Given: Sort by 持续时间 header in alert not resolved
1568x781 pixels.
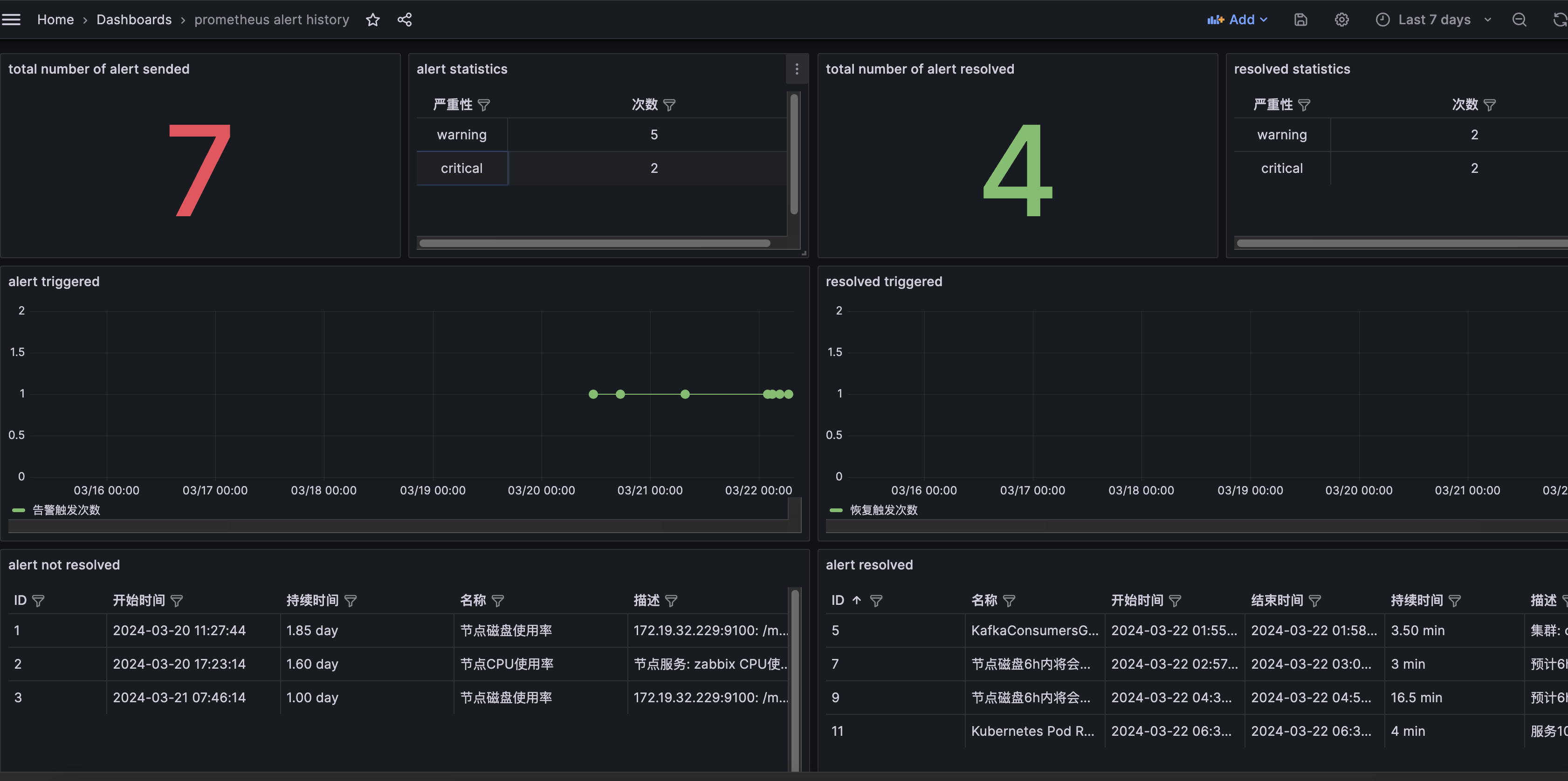Looking at the screenshot, I should tap(312, 601).
